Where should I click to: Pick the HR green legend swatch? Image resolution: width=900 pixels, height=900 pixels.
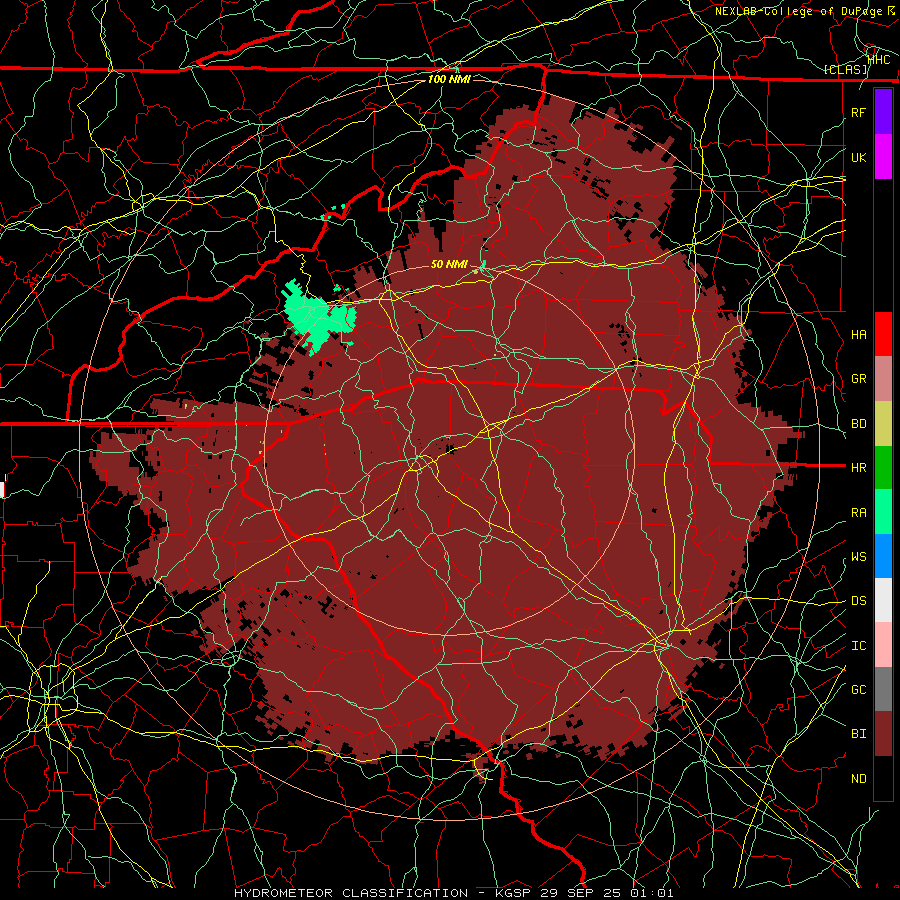883,468
